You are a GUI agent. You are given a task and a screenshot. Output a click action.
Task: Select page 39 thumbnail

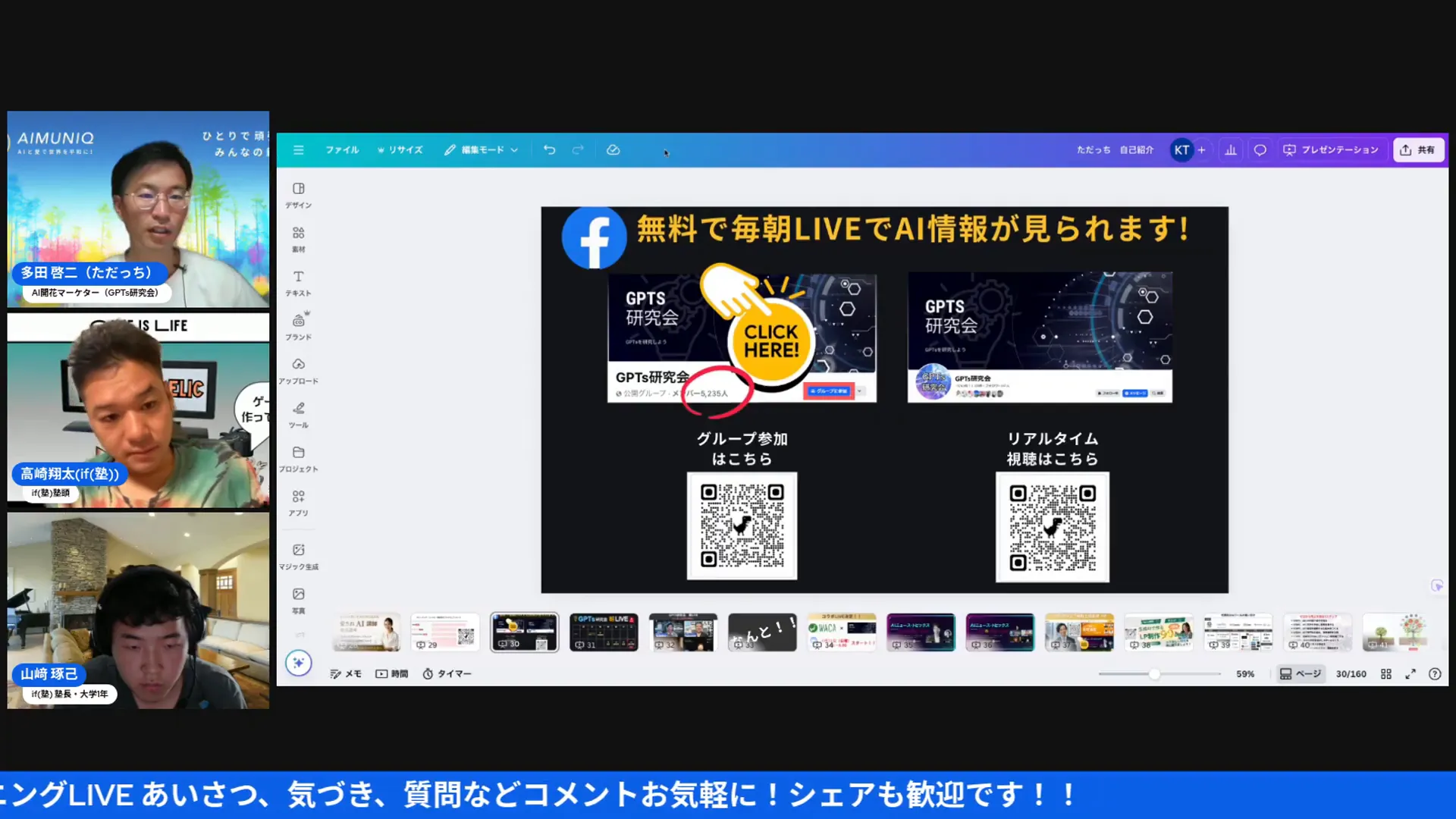[1238, 632]
